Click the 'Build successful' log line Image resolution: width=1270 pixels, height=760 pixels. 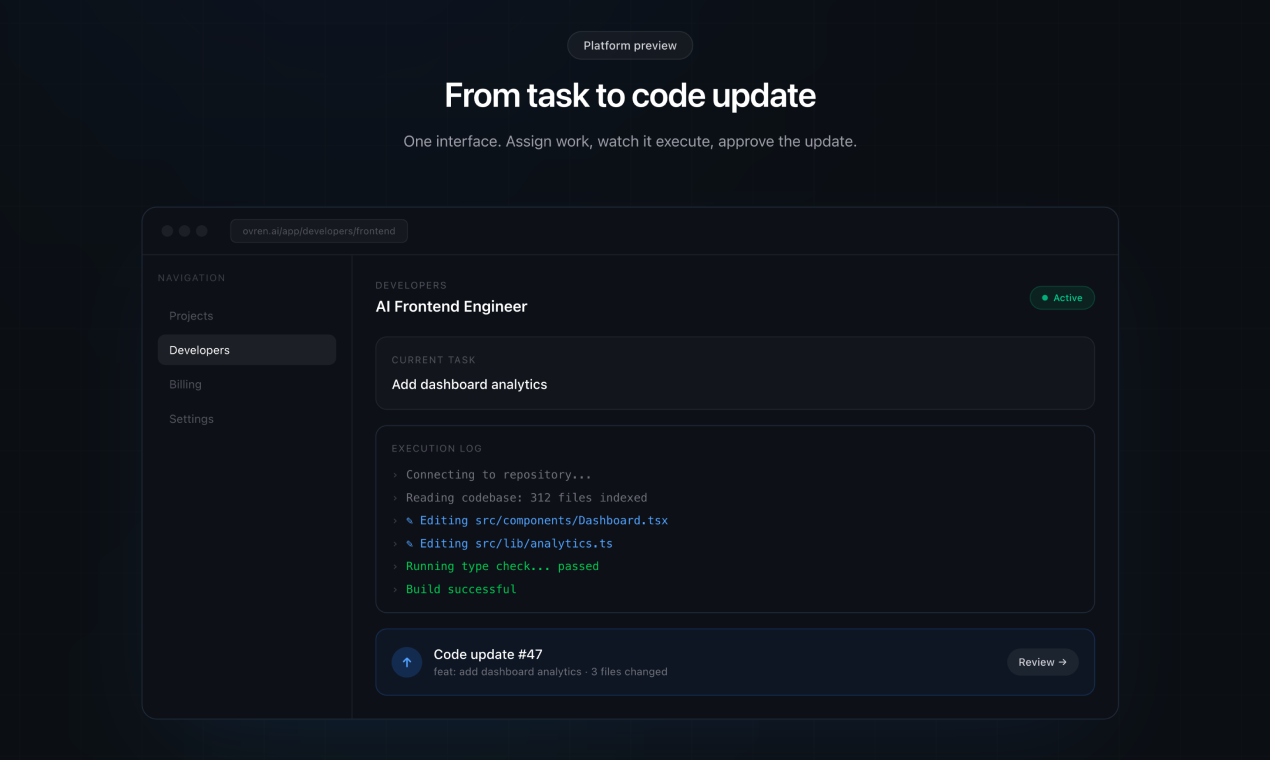pos(461,589)
